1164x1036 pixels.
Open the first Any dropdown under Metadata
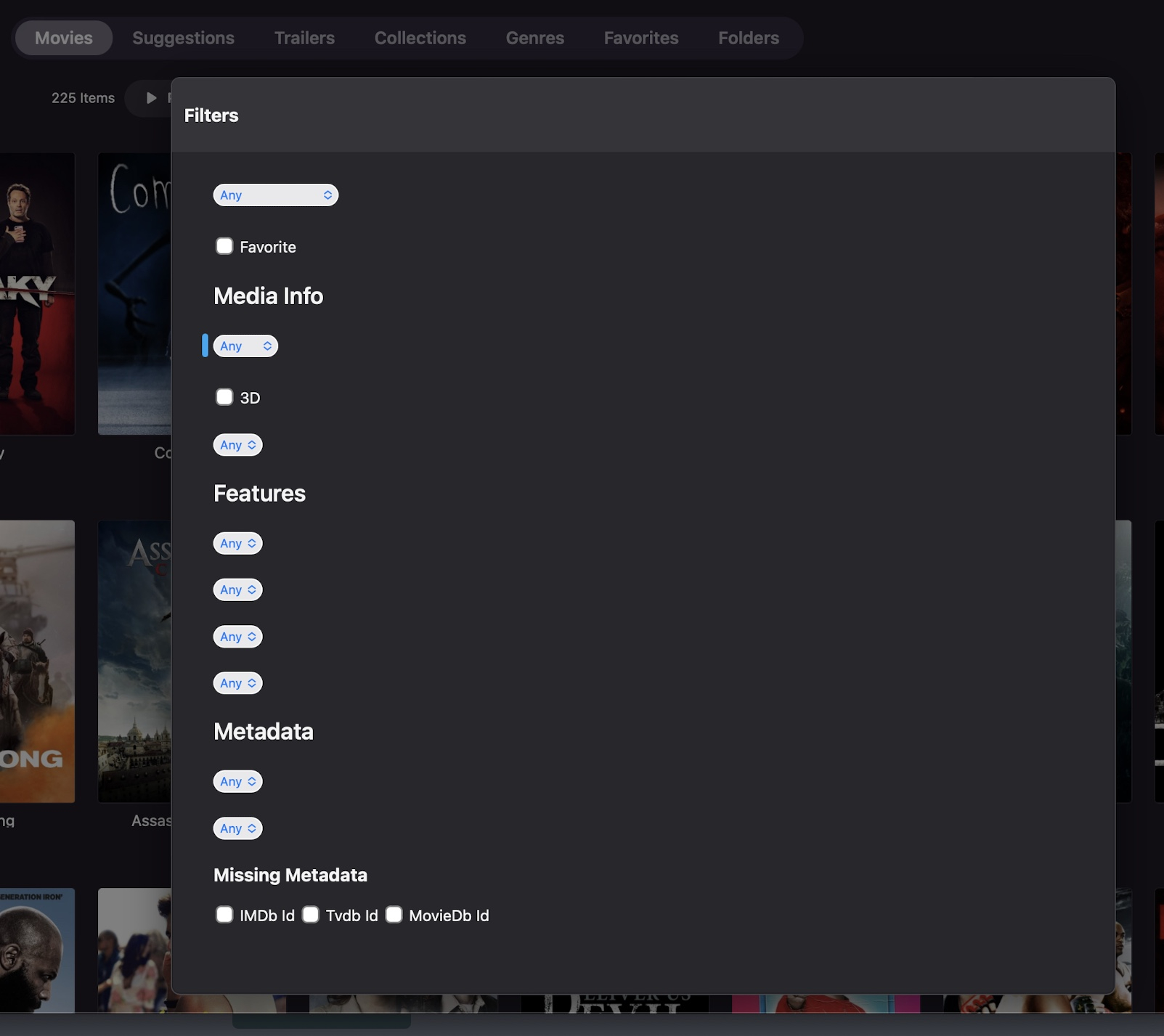(237, 781)
